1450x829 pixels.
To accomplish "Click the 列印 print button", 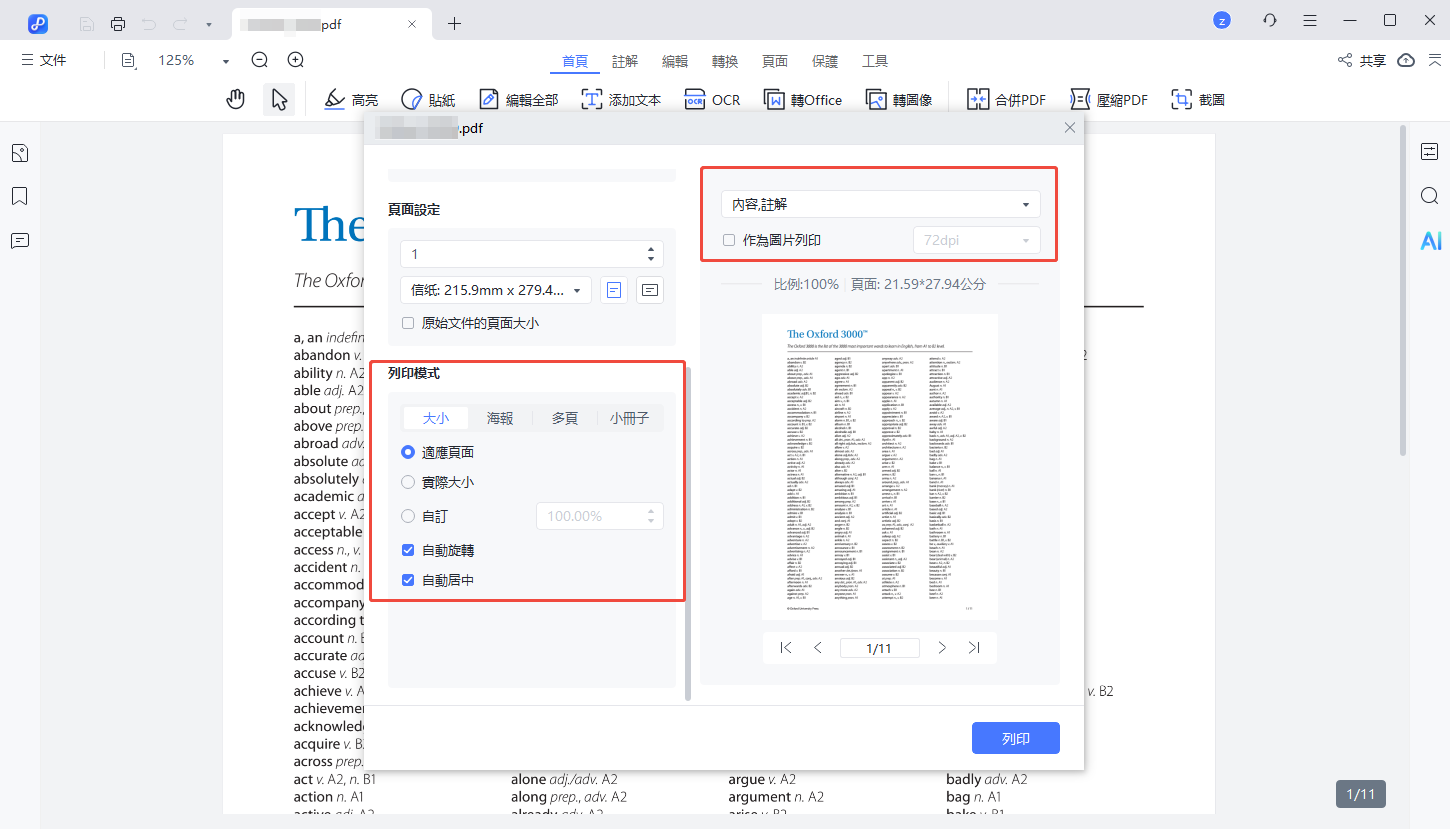I will point(1016,737).
